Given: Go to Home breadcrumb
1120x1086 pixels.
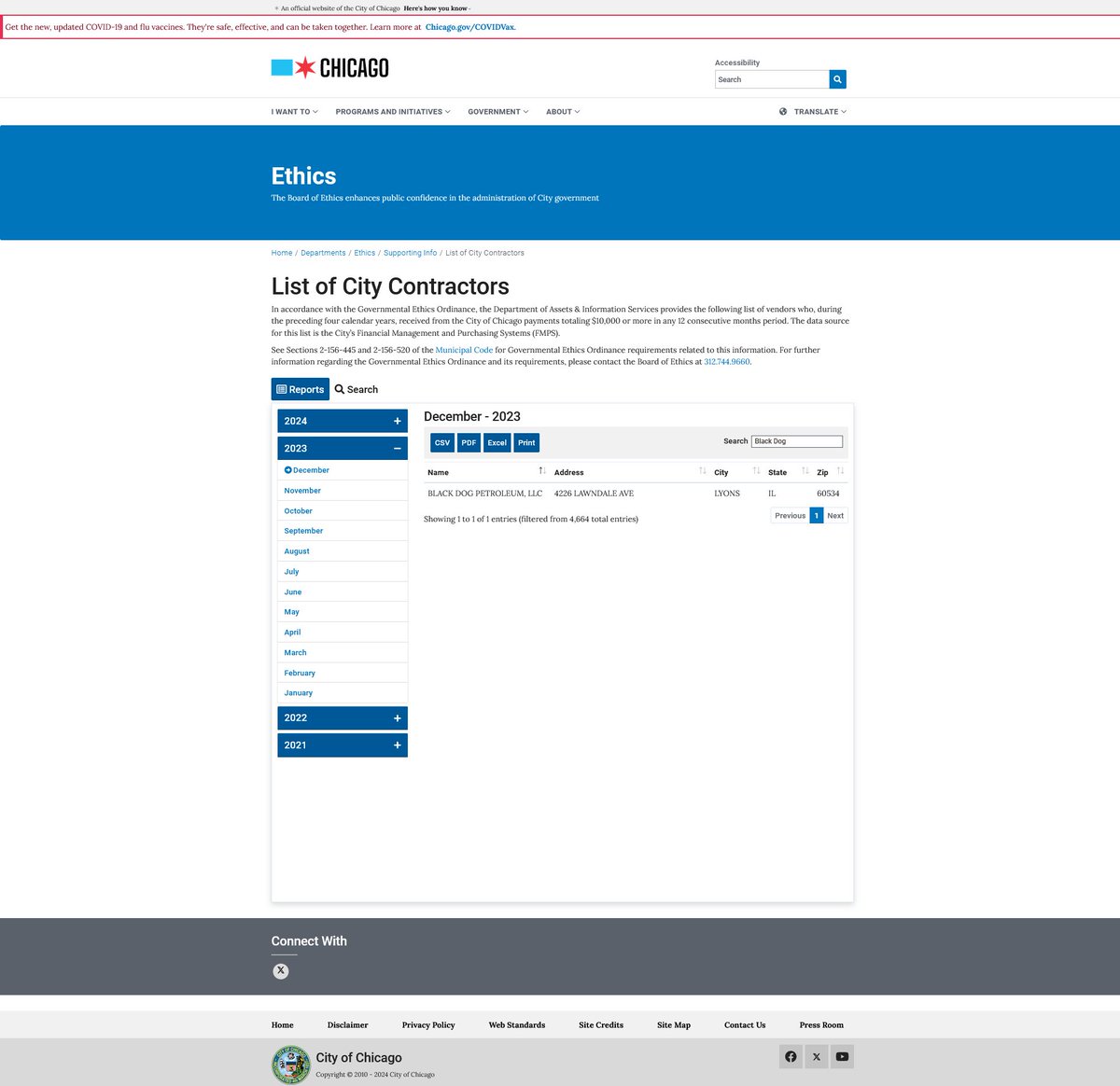Looking at the screenshot, I should pyautogui.click(x=282, y=253).
